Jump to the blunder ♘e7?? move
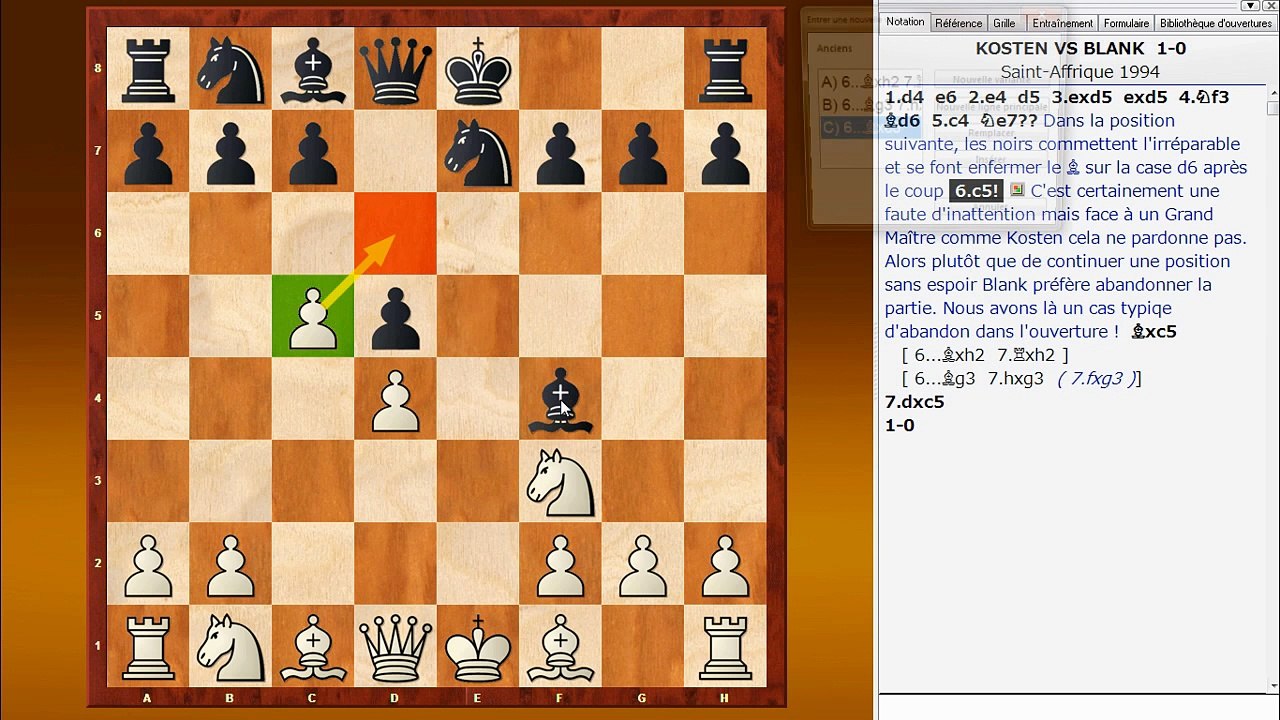 point(1008,121)
